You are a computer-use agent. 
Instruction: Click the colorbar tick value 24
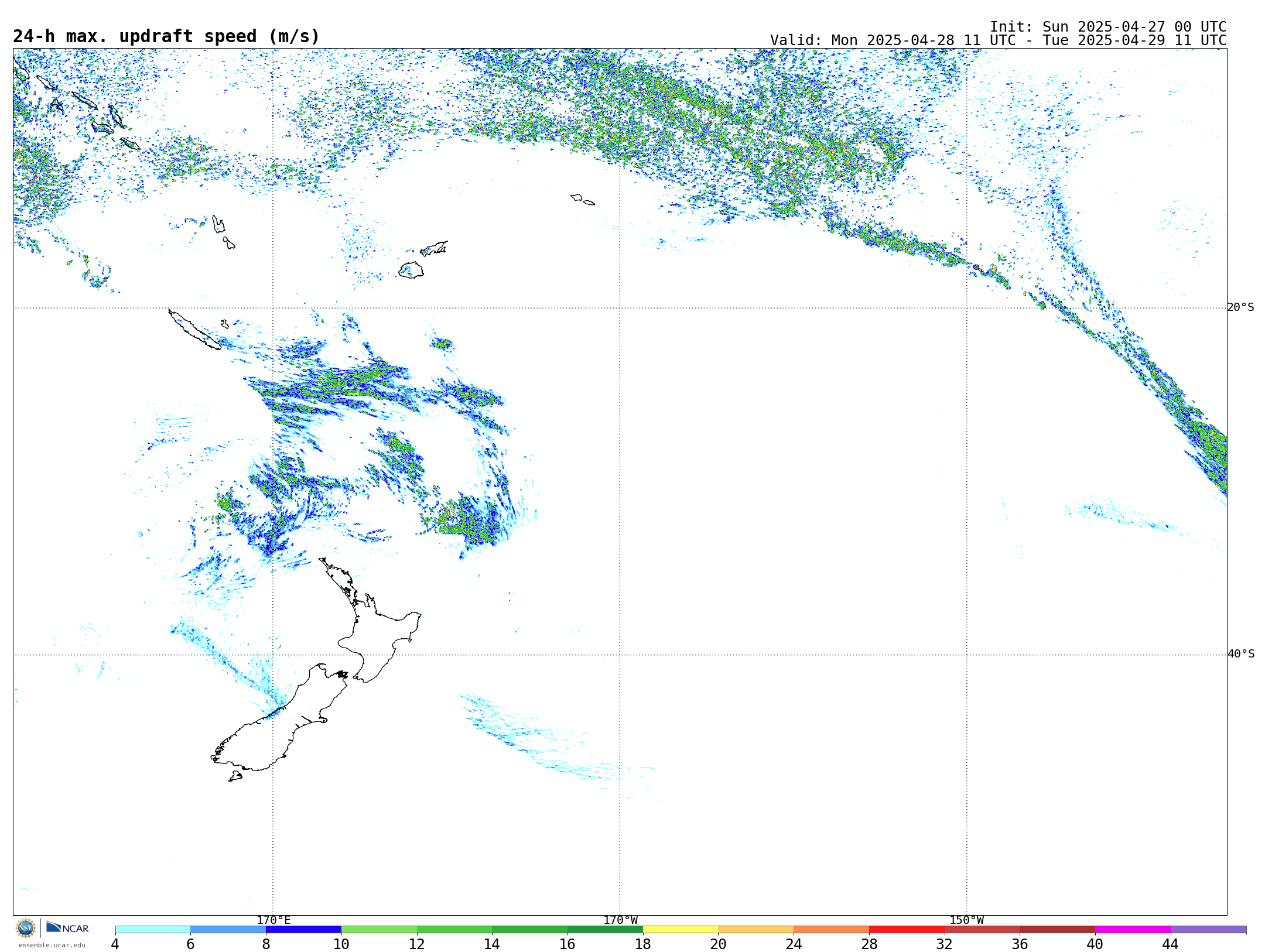tap(794, 944)
